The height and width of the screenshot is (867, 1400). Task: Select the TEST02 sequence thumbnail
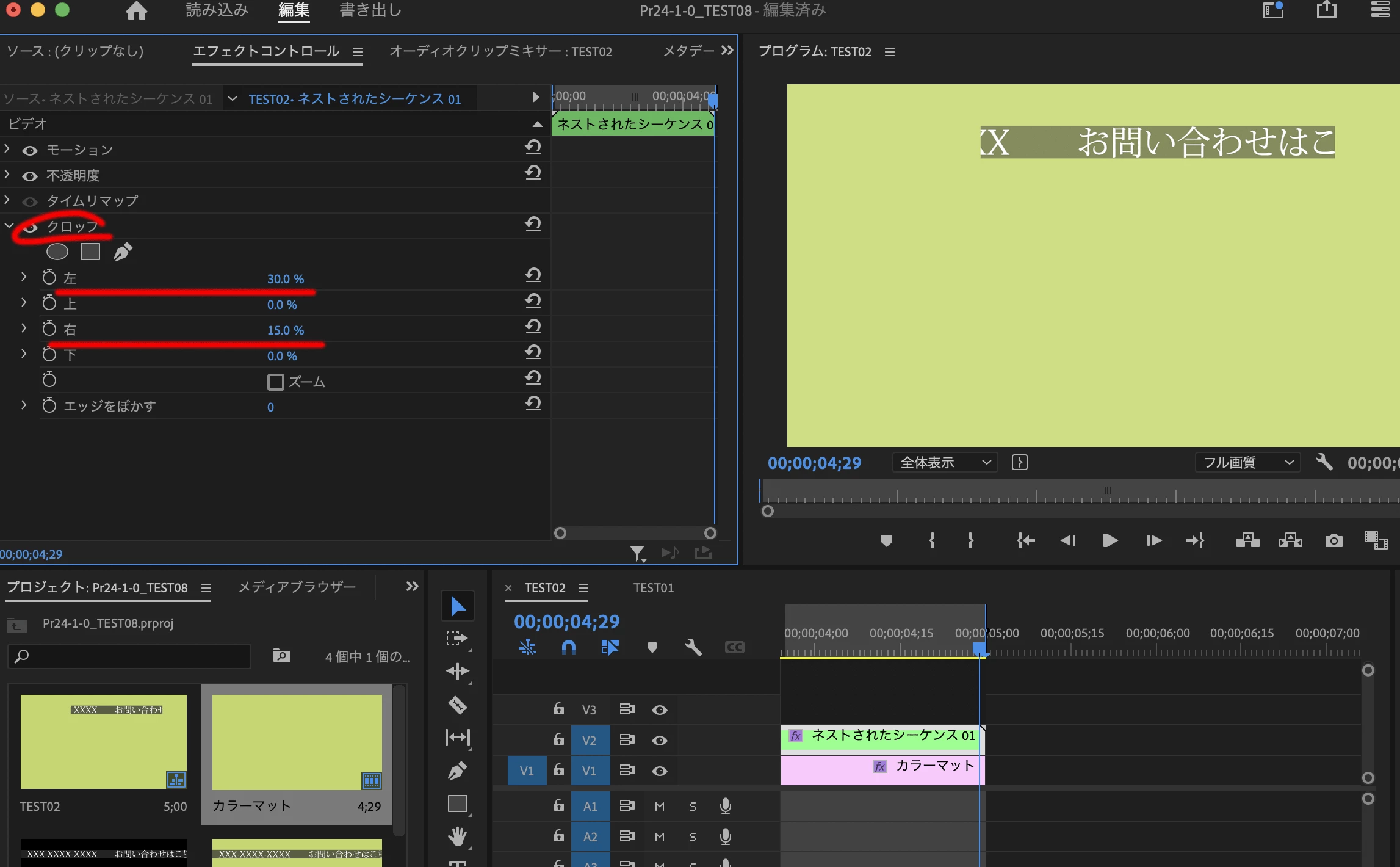[103, 742]
